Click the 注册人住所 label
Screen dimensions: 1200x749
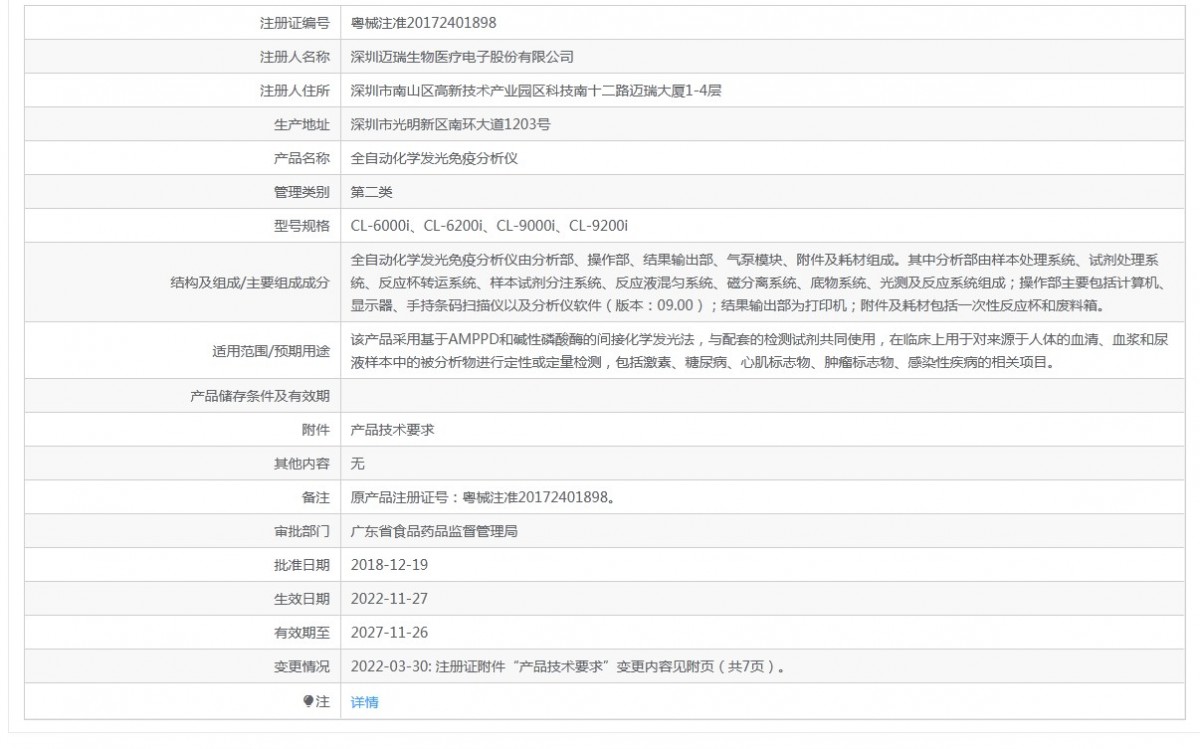[x=295, y=90]
